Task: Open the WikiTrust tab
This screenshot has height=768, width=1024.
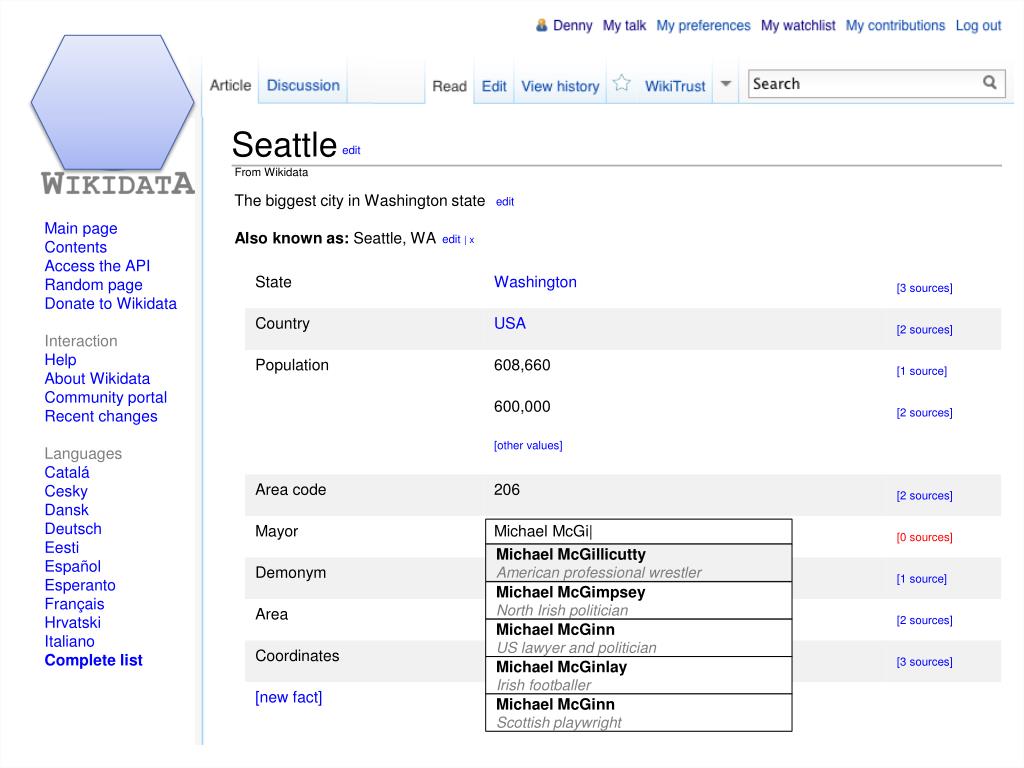Action: point(675,86)
